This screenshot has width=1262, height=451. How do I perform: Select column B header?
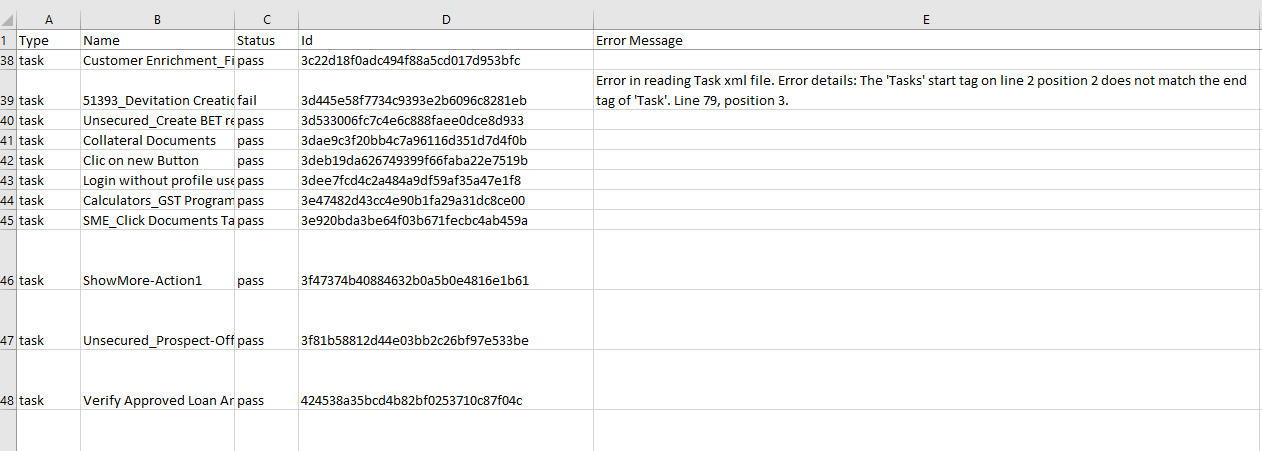157,20
